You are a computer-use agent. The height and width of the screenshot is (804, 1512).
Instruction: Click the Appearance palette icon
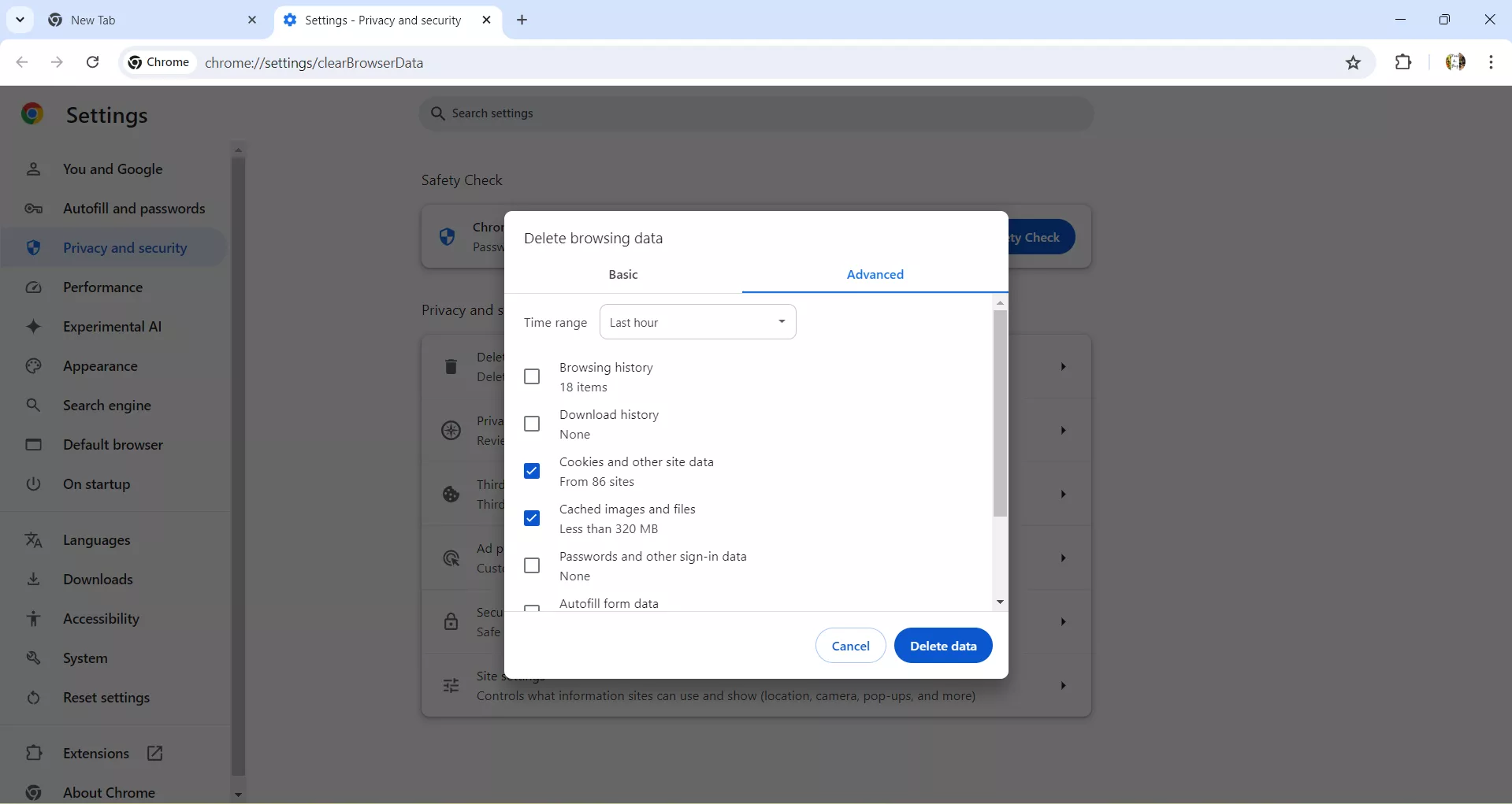click(x=32, y=366)
